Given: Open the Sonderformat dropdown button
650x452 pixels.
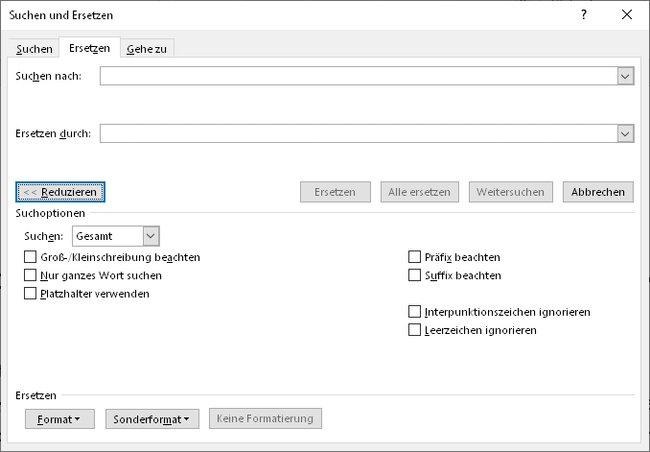Looking at the screenshot, I should pyautogui.click(x=152, y=419).
